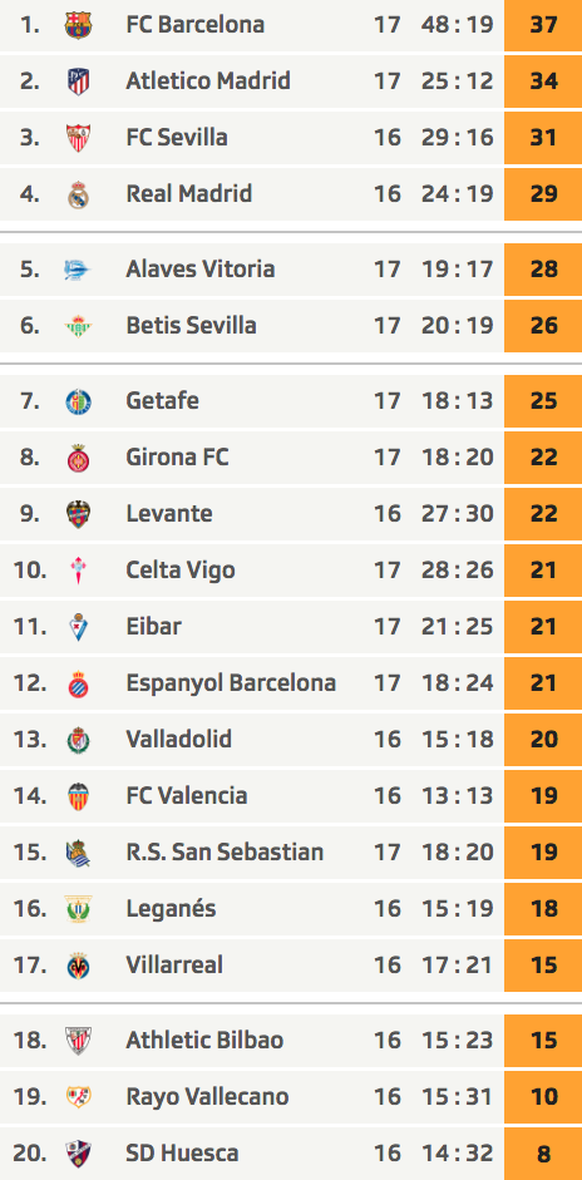582x1180 pixels.
Task: Open the Girona FC team link
Action: tap(178, 458)
